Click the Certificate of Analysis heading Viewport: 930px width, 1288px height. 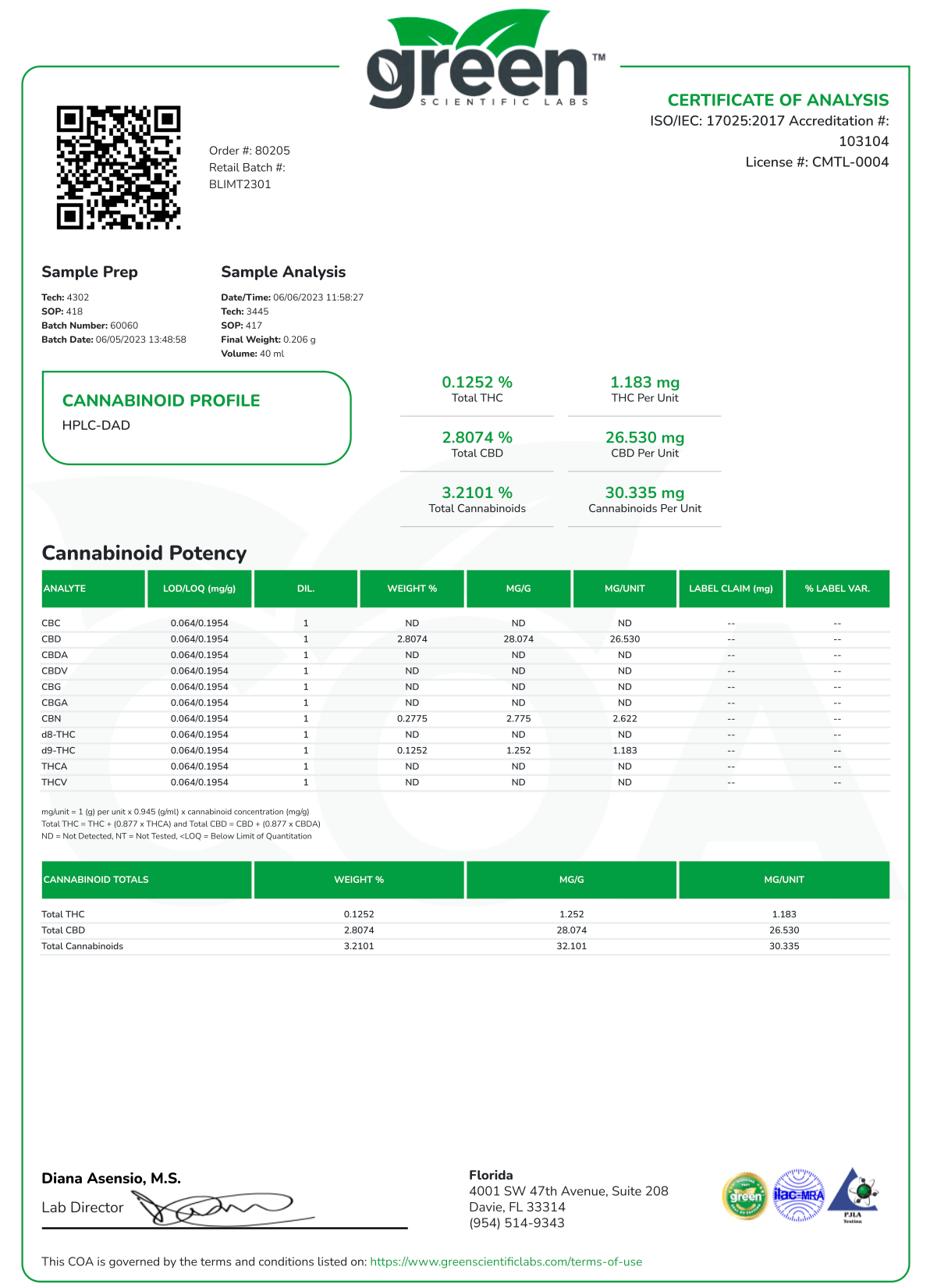[x=778, y=100]
